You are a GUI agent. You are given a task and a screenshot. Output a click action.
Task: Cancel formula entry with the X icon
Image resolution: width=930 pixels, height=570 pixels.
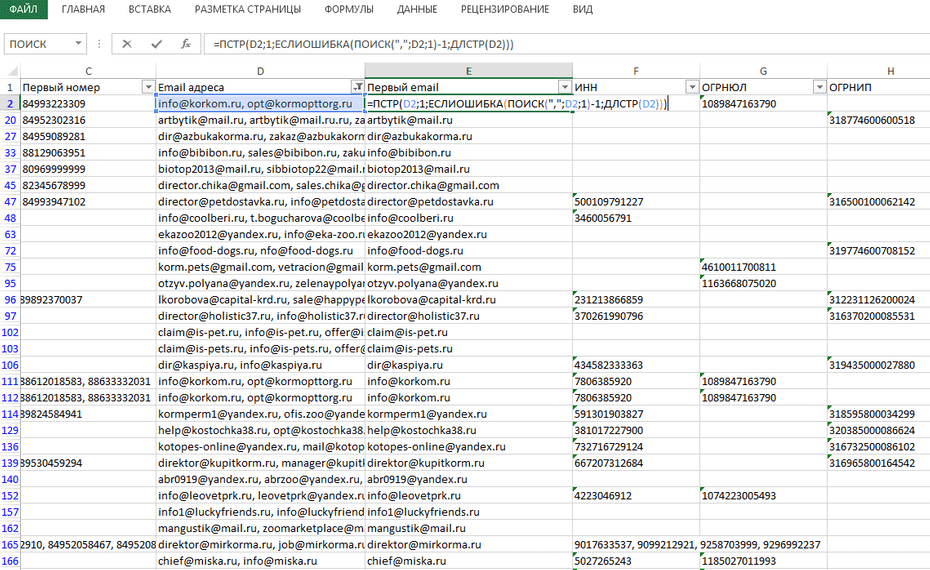pos(126,44)
